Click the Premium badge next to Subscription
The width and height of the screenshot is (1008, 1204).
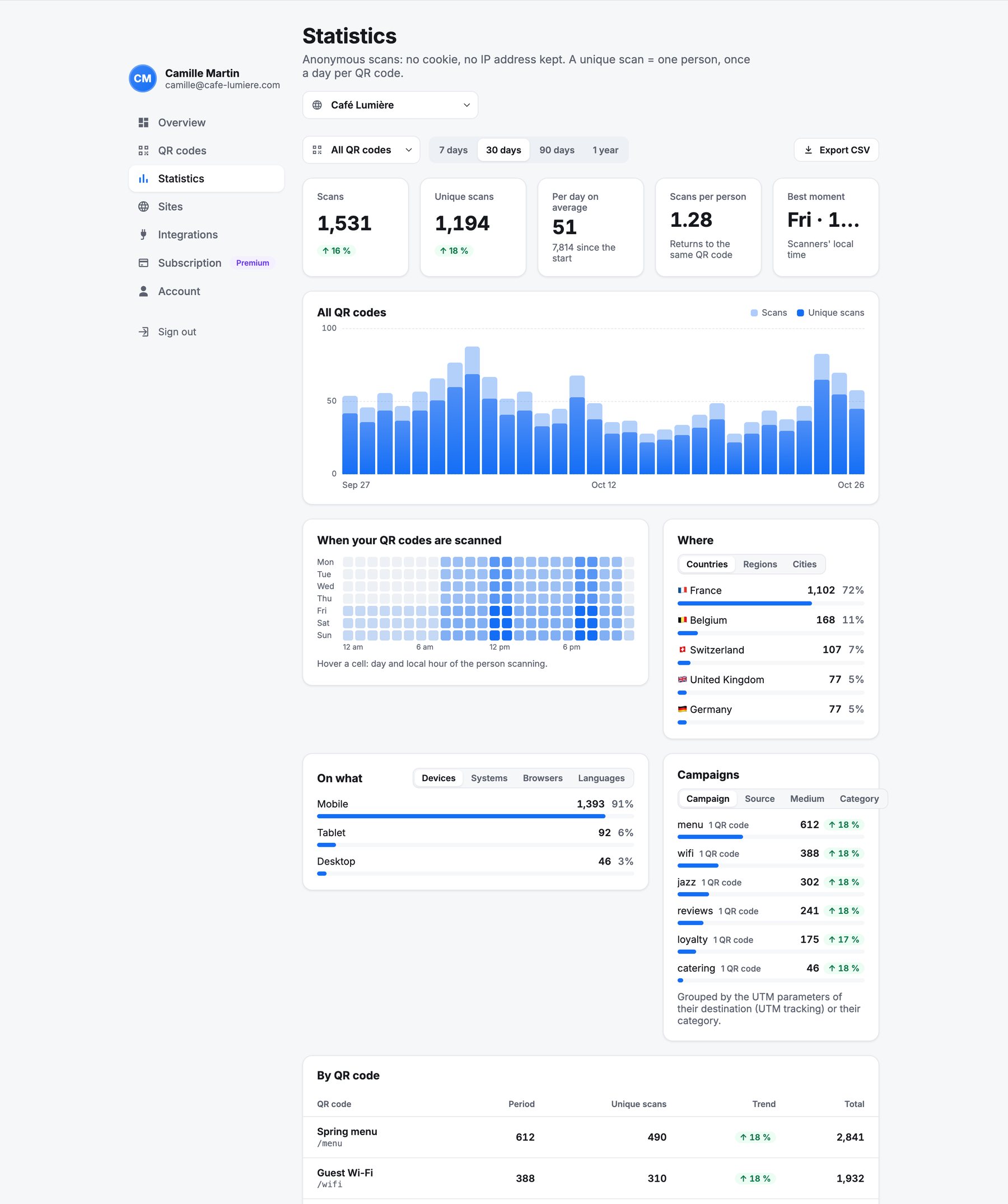click(253, 263)
